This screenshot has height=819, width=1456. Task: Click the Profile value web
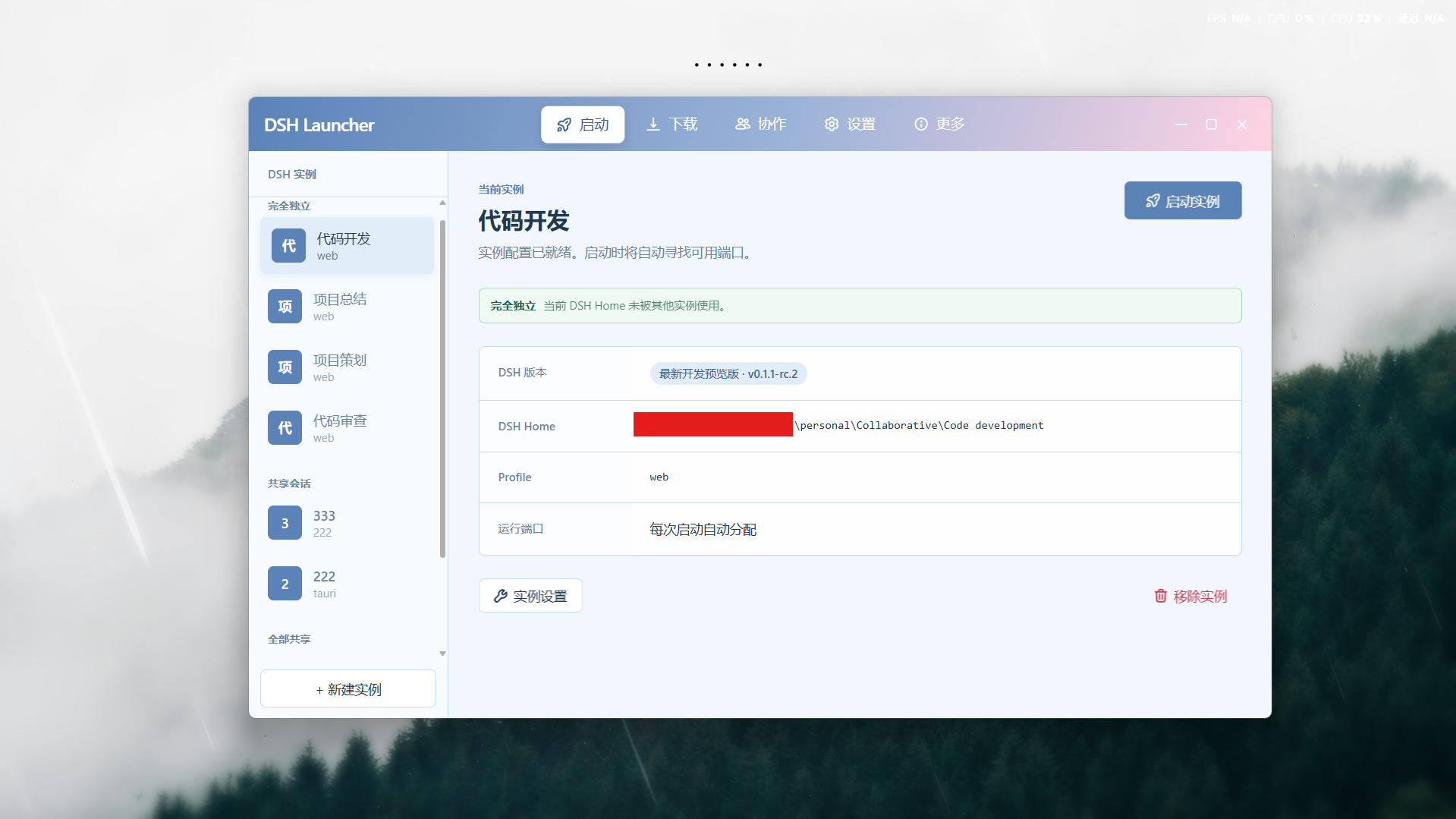click(659, 477)
